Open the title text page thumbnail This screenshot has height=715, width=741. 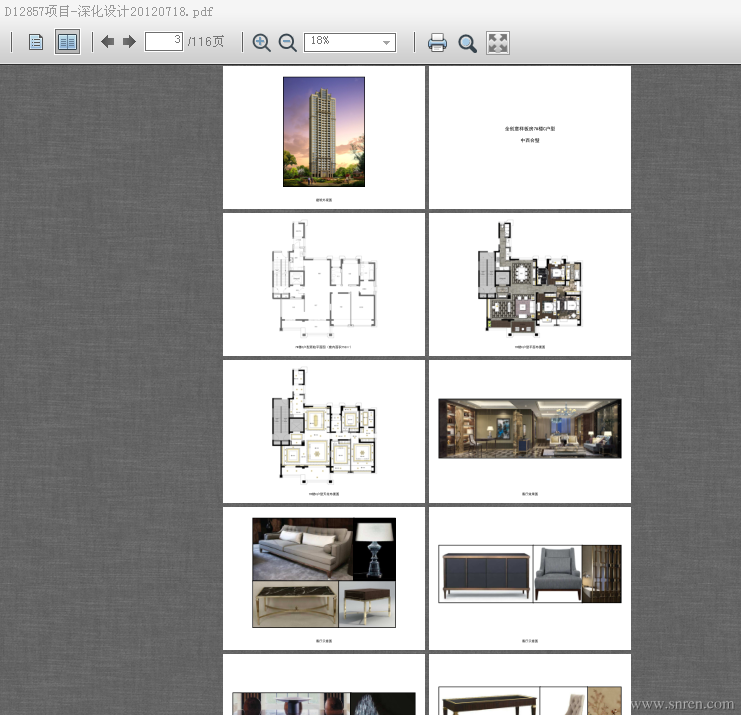coord(530,137)
